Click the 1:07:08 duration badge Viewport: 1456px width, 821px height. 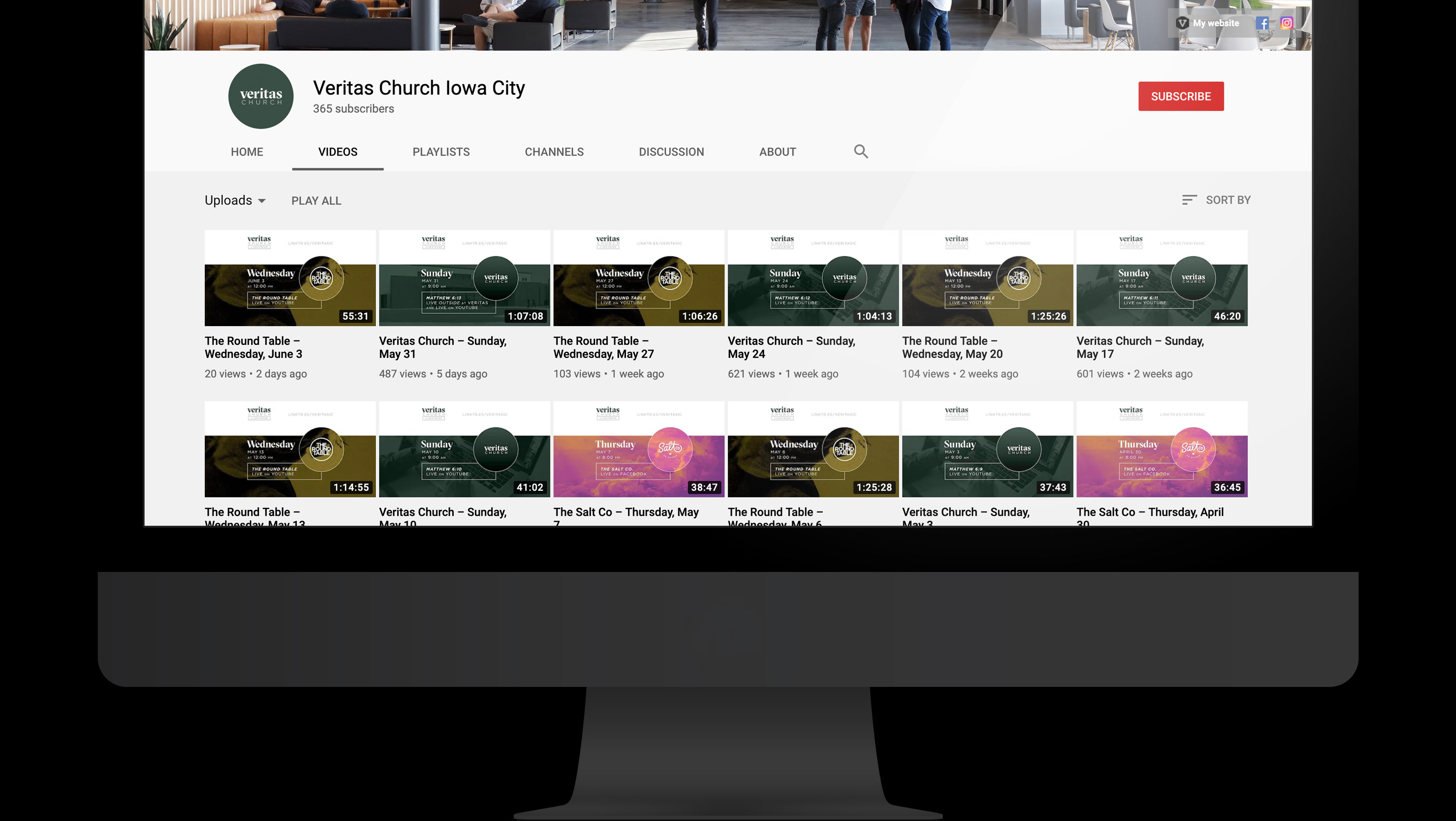tap(525, 316)
